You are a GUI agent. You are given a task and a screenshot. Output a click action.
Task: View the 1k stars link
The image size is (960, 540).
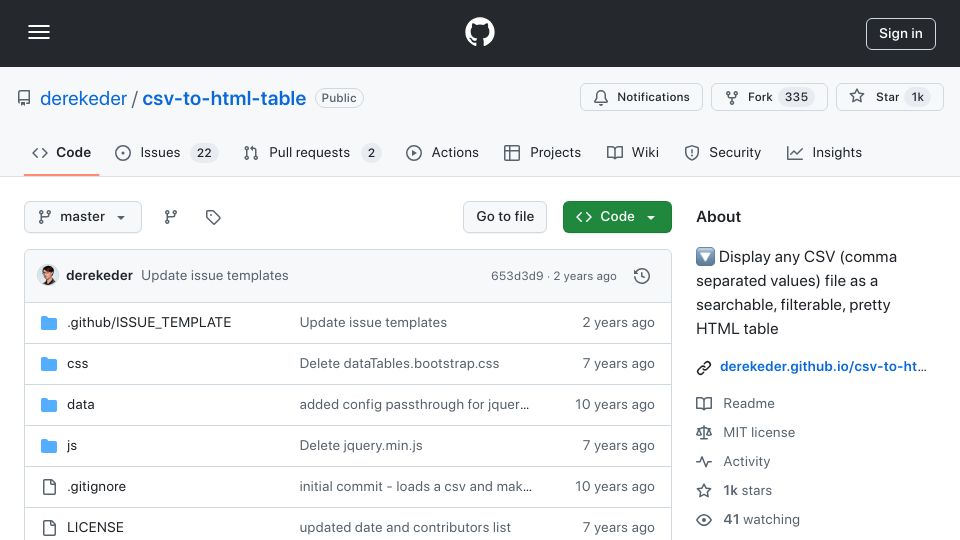tap(747, 490)
